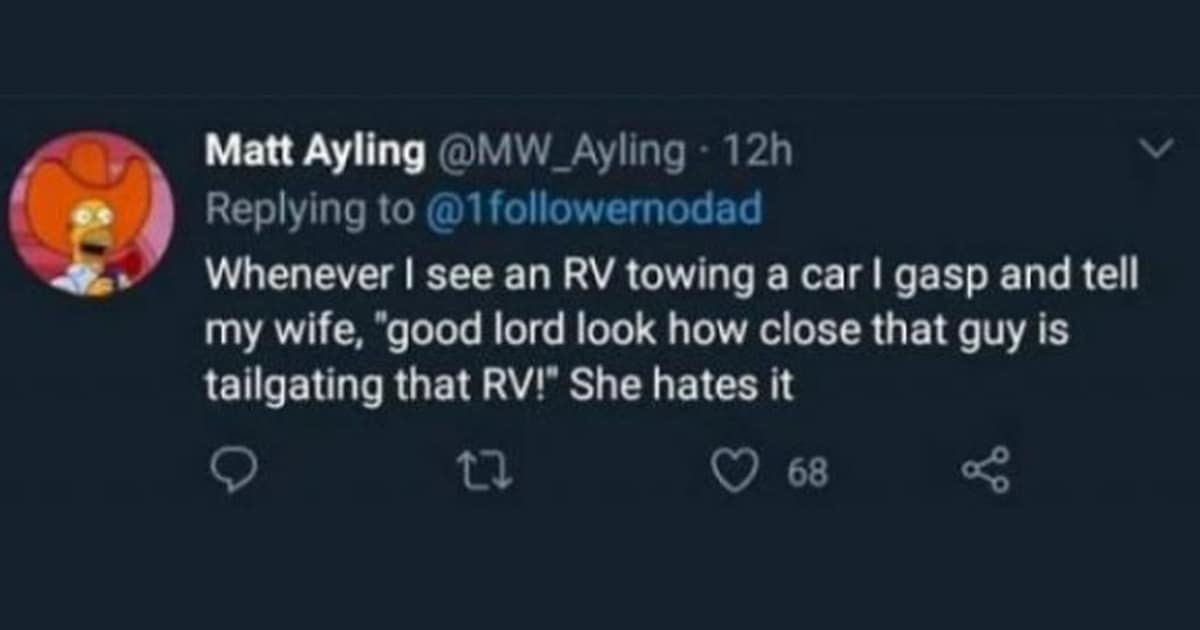Viewport: 1200px width, 630px height.
Task: Share the tweet via share icon
Action: coord(985,471)
